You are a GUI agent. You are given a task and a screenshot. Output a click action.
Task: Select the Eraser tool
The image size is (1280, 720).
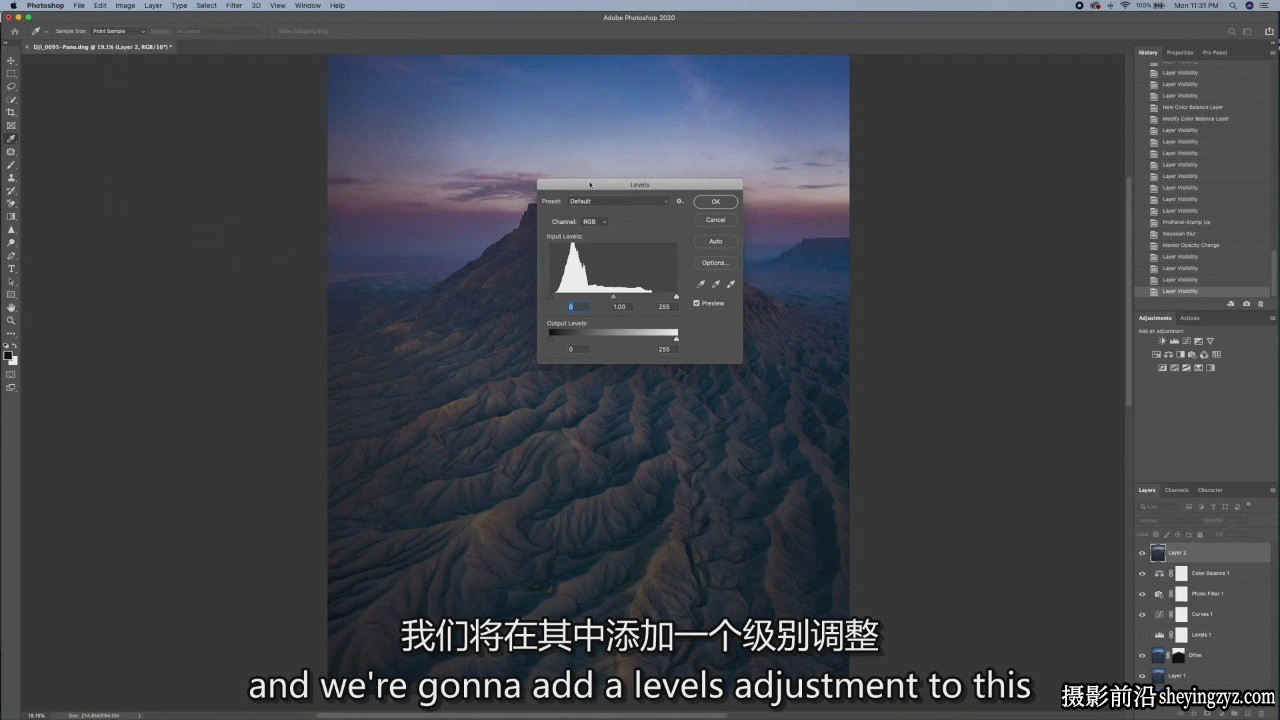pos(11,204)
